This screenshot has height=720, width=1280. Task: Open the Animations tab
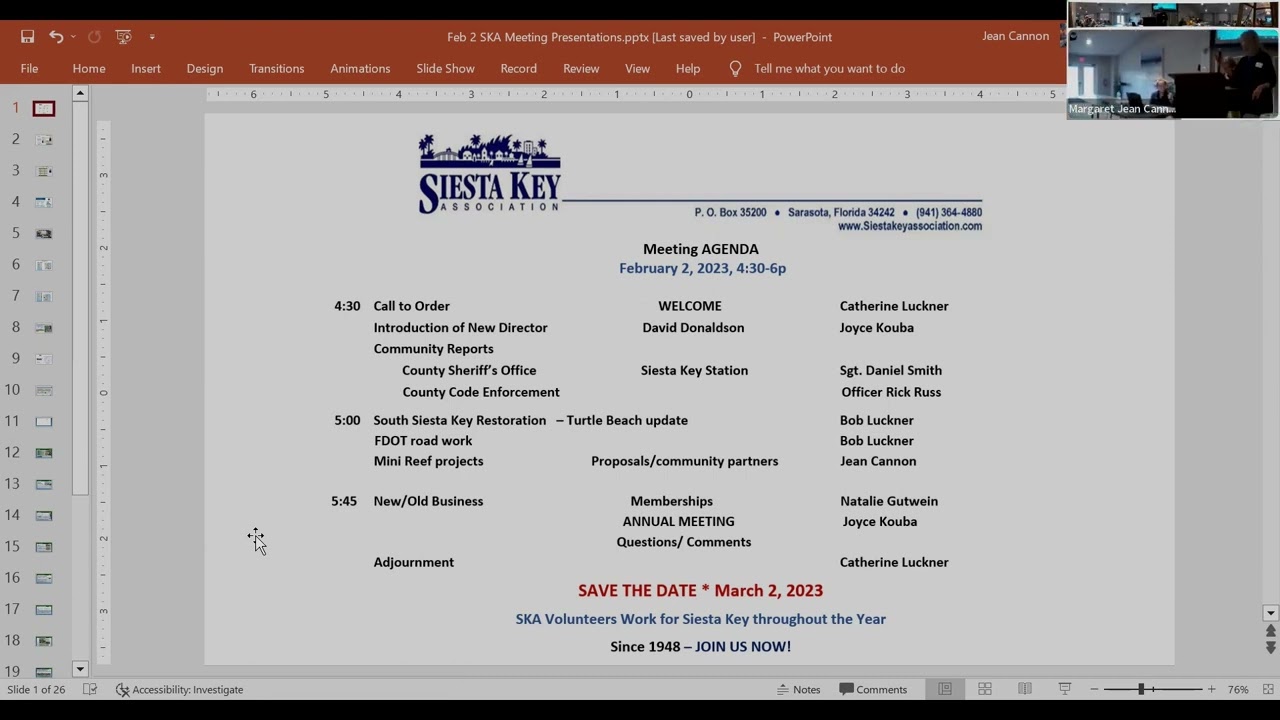pos(360,69)
